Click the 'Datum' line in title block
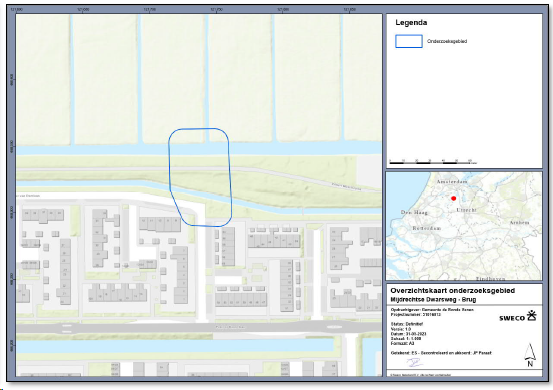 click(408, 334)
